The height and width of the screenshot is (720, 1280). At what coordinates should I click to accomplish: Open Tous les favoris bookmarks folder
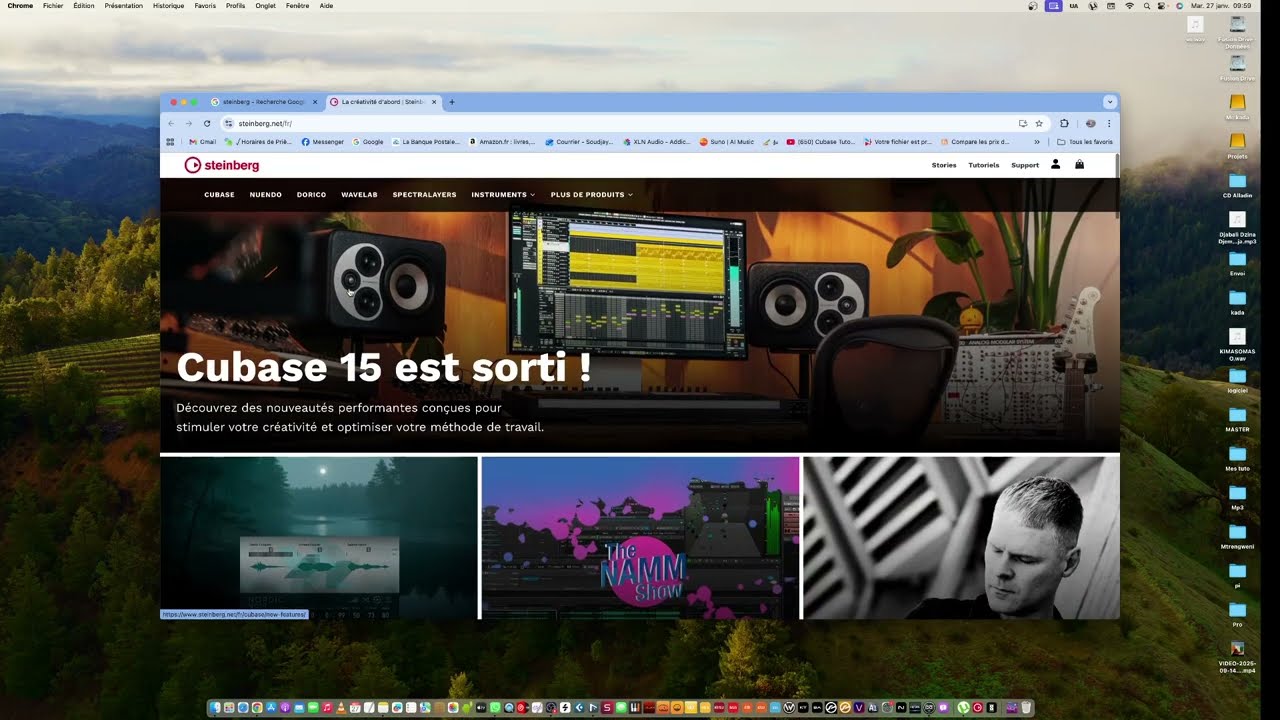pos(1085,142)
